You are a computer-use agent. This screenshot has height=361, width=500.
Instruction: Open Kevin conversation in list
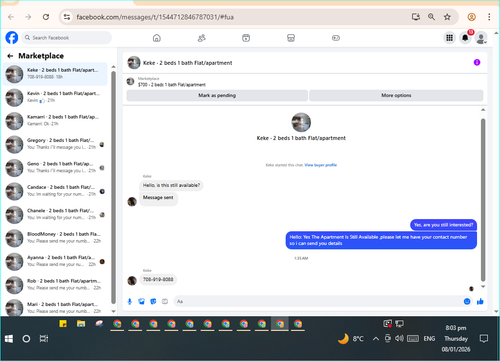point(55,97)
